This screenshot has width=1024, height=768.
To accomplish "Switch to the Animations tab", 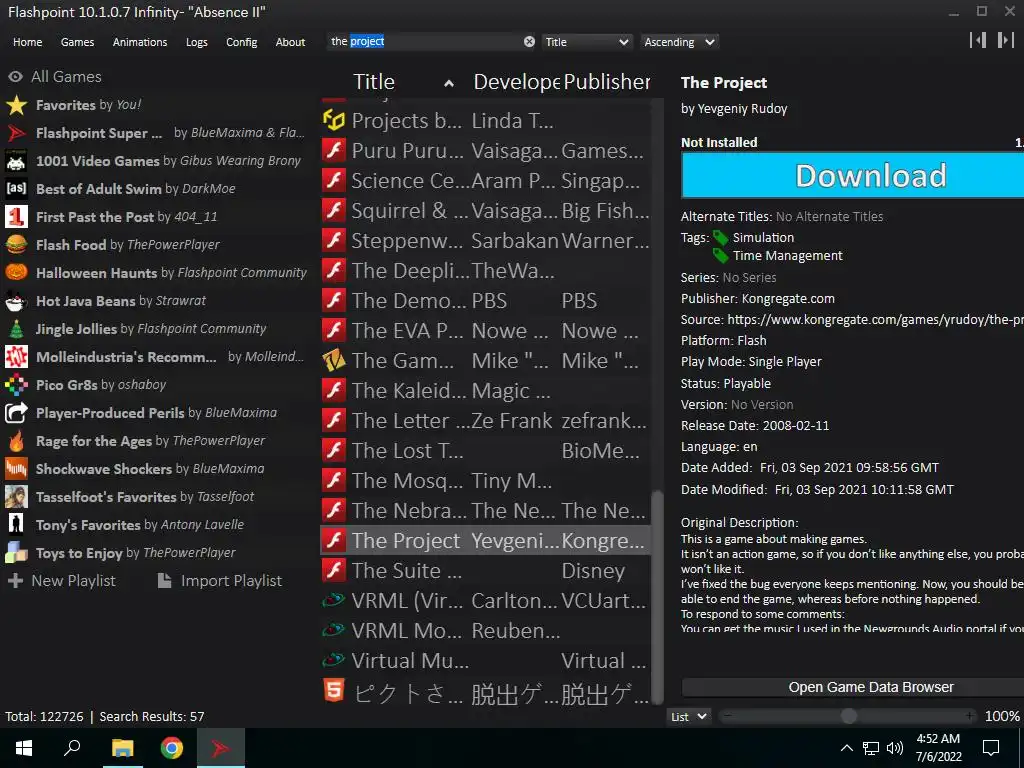I will click(140, 42).
